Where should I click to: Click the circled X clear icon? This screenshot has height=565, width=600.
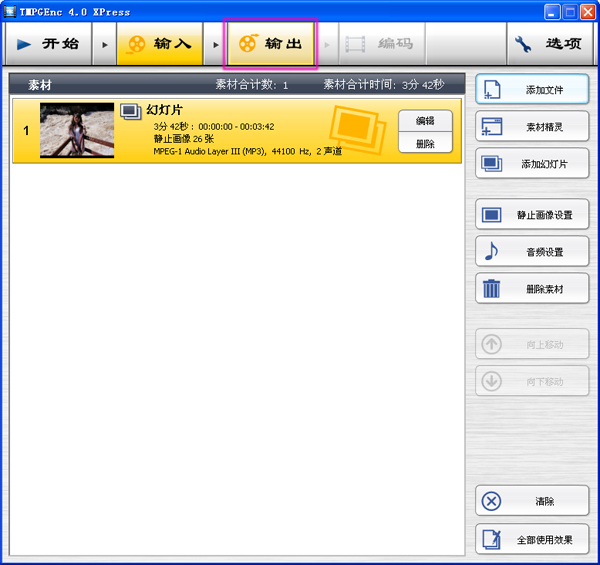491,501
